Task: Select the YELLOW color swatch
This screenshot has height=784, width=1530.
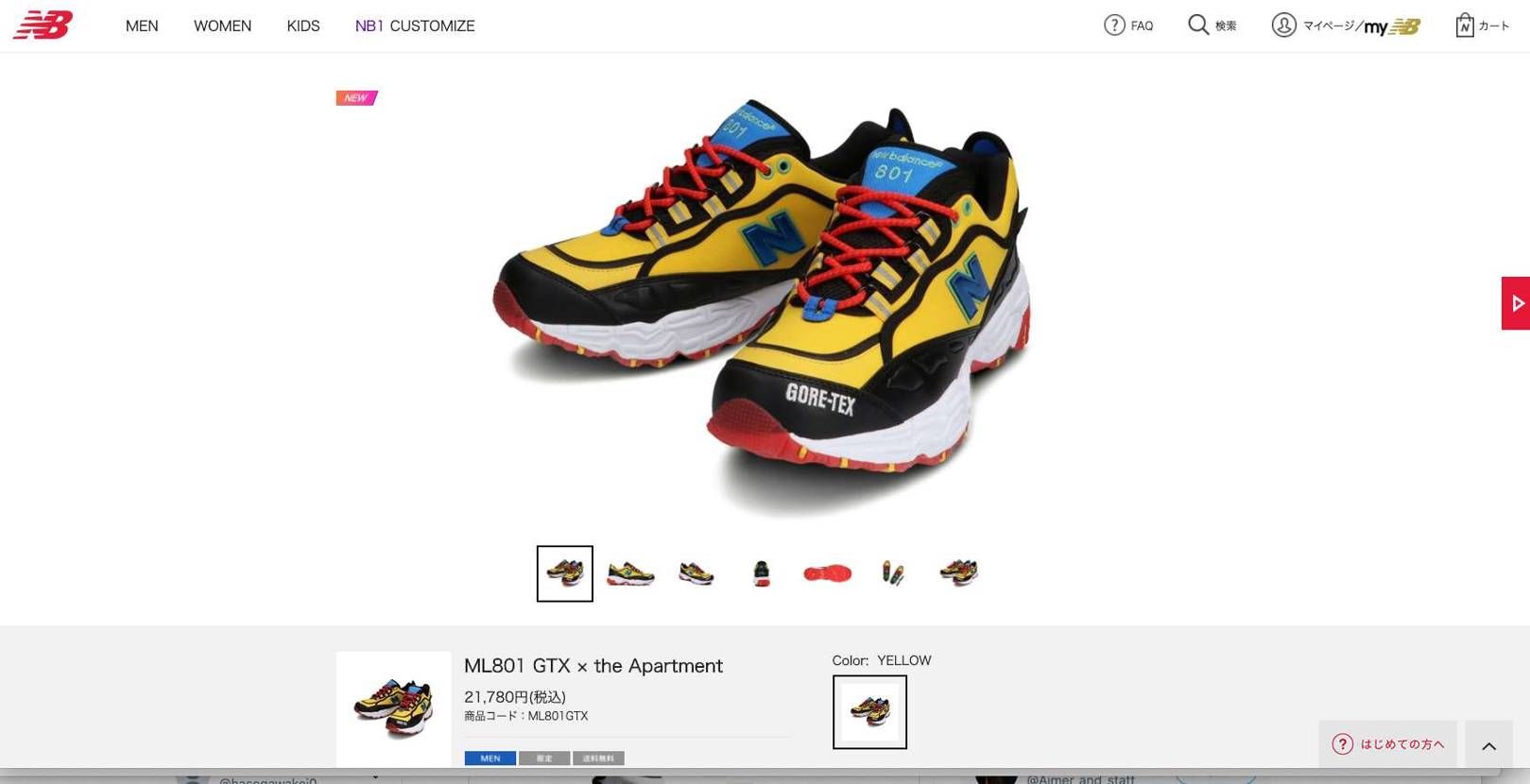Action: 869,711
